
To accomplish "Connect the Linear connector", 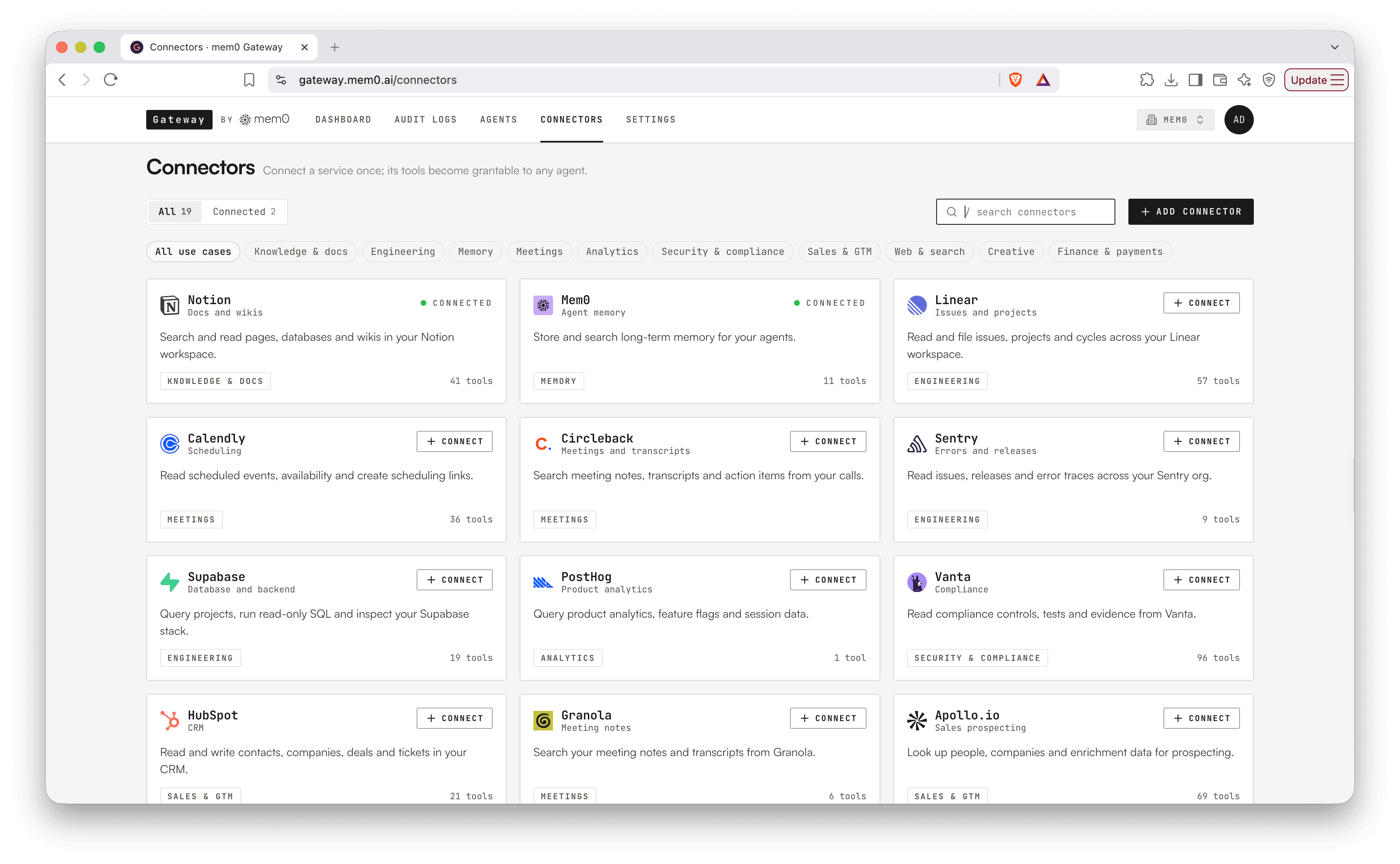I will (x=1201, y=303).
